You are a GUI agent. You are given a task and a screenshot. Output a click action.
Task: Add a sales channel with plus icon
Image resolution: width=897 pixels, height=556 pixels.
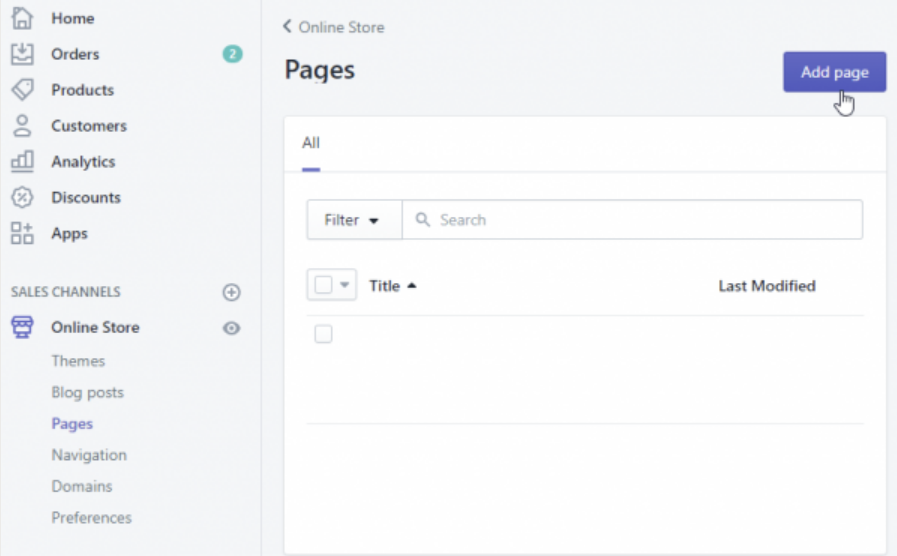(231, 292)
